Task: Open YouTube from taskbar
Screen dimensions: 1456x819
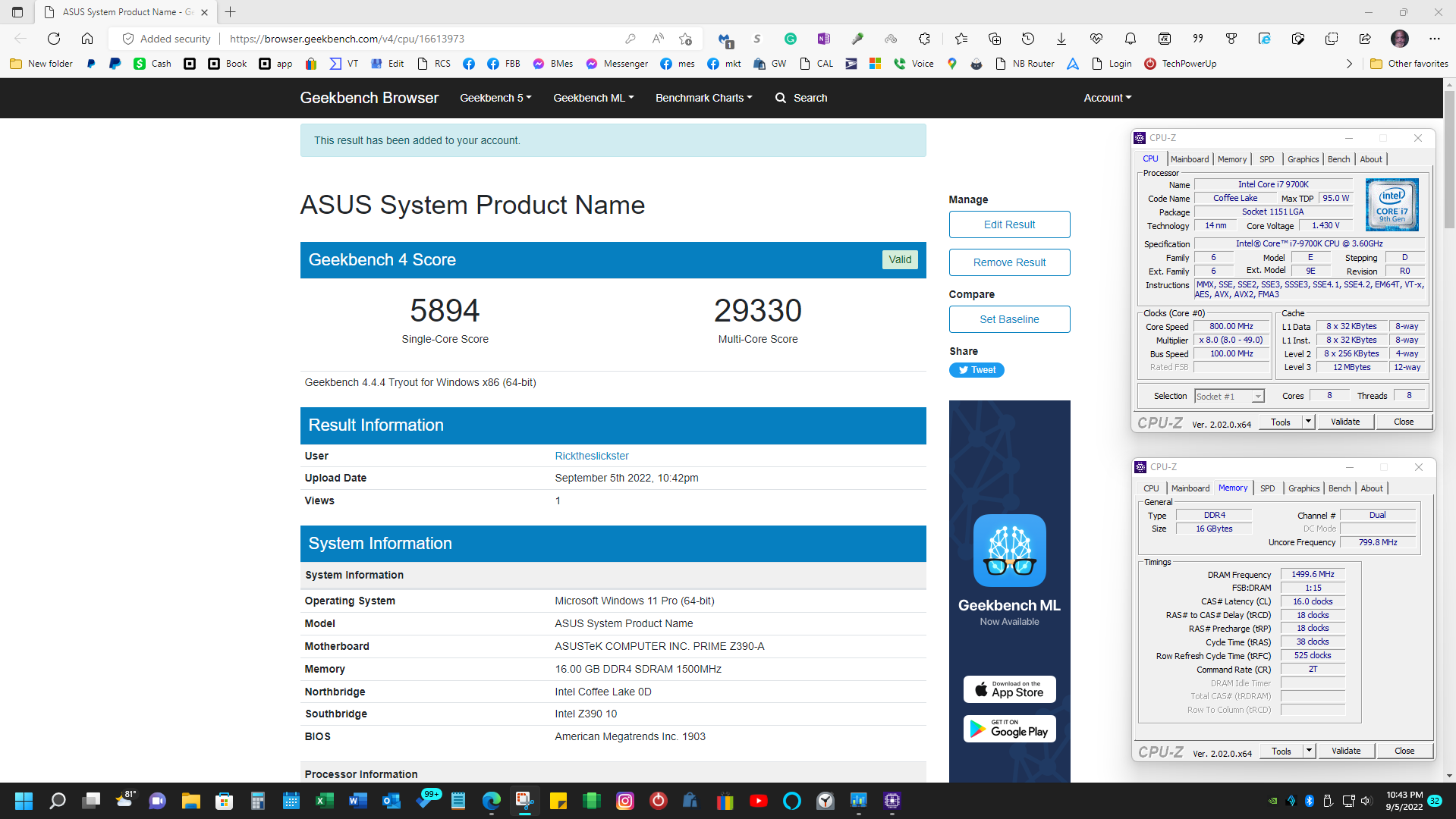Action: pos(758,801)
